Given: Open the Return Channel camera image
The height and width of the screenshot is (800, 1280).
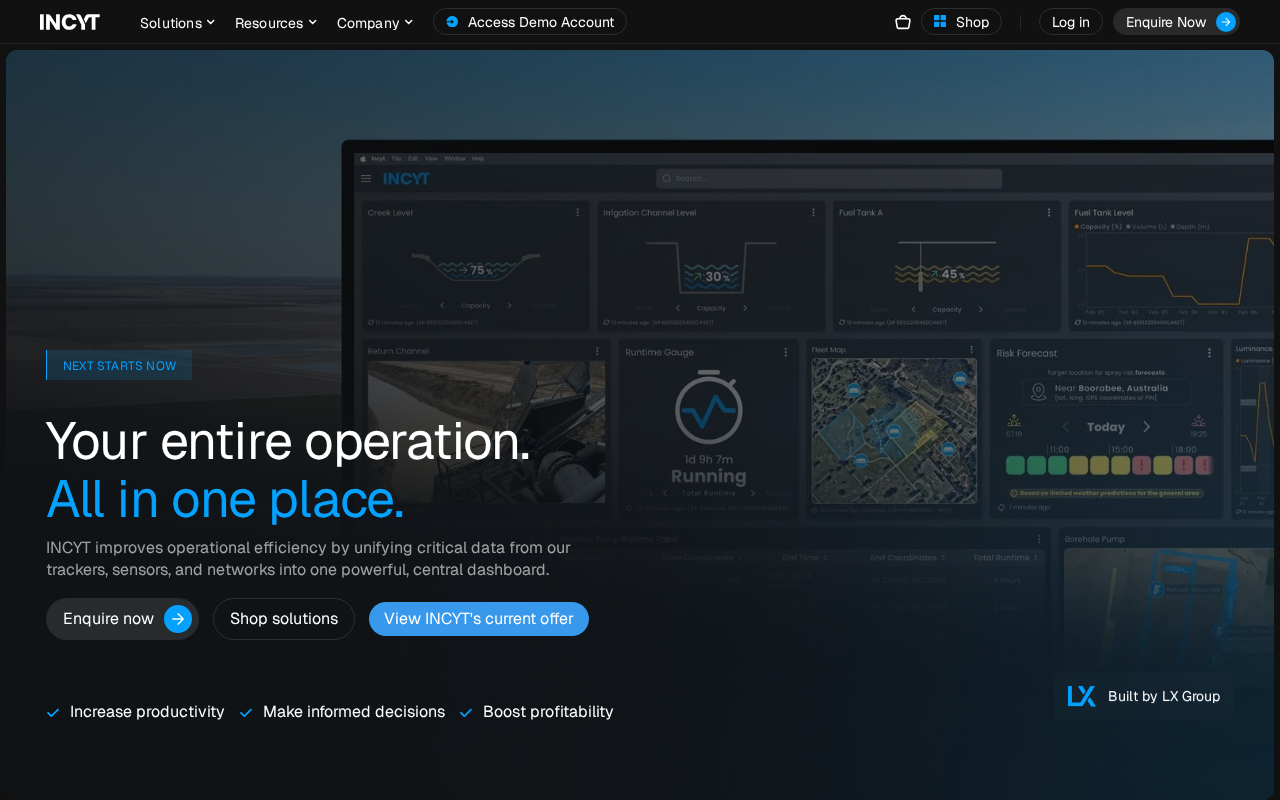Looking at the screenshot, I should (x=486, y=432).
